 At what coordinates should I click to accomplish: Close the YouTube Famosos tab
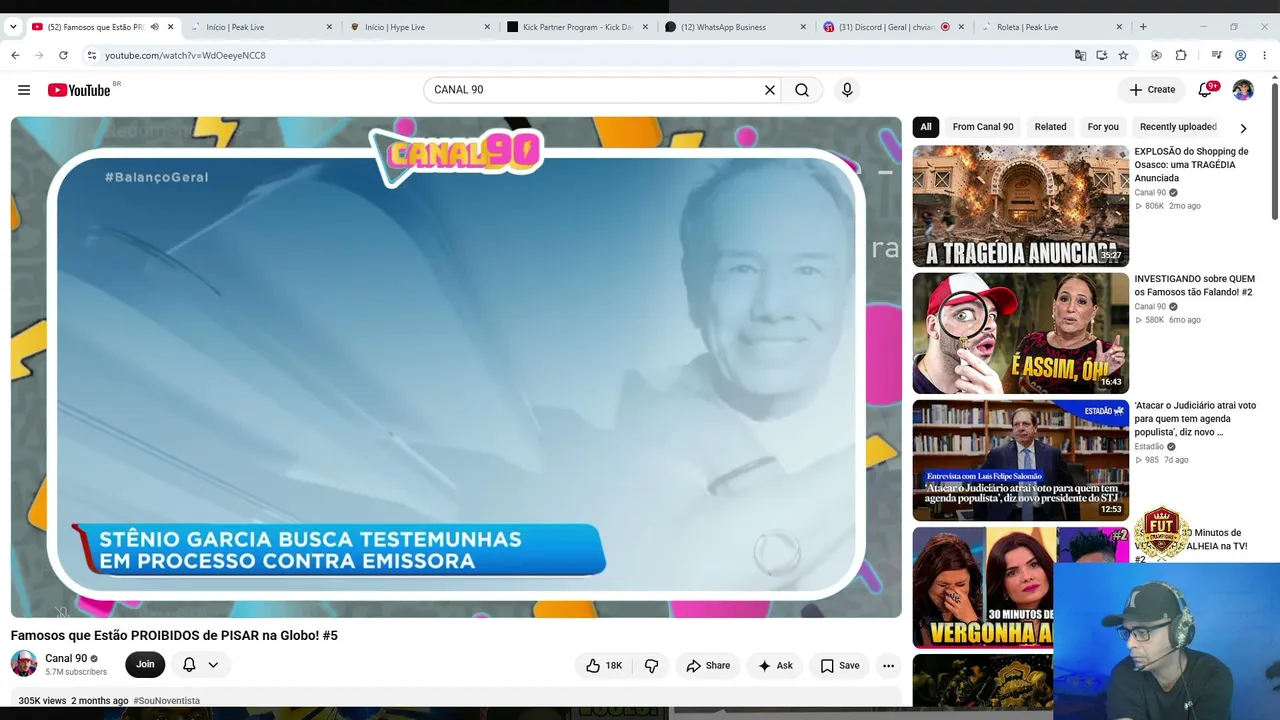[x=171, y=27]
